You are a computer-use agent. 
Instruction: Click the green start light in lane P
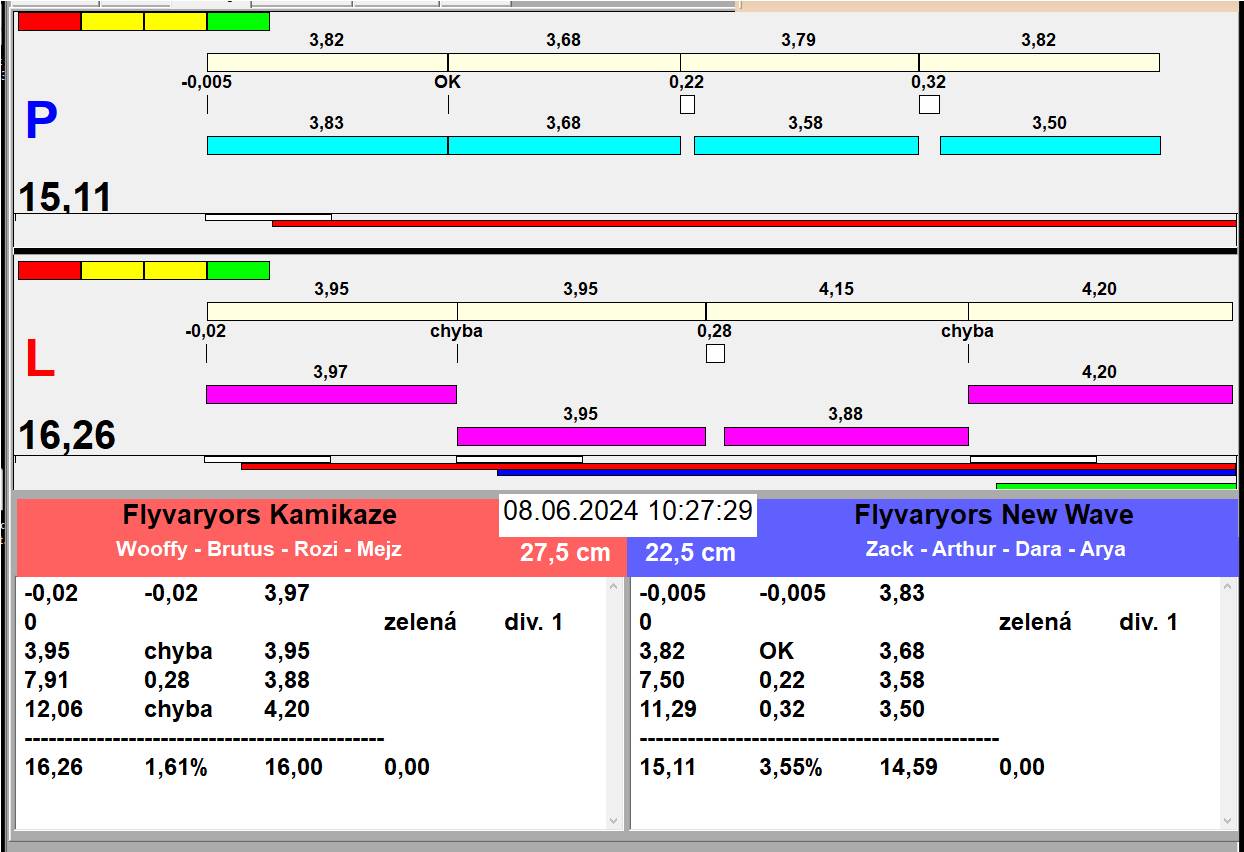[x=238, y=21]
